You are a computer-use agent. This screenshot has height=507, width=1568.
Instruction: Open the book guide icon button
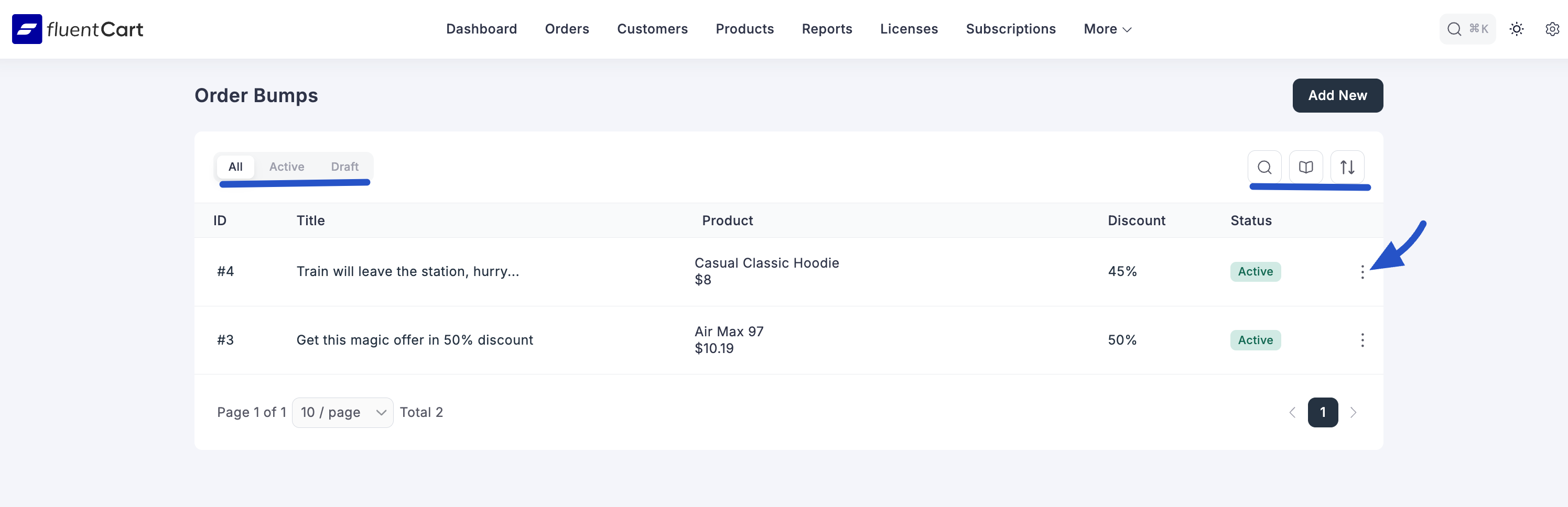coord(1306,167)
